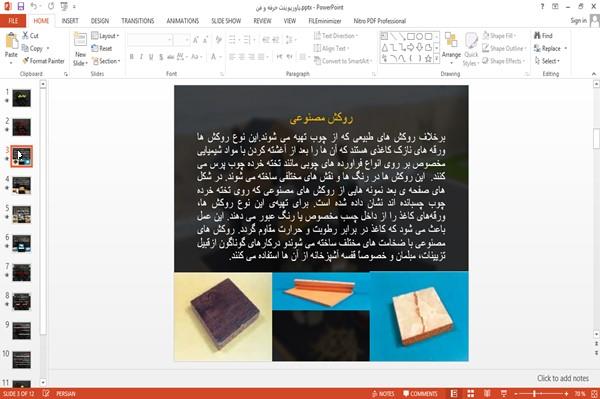The width and height of the screenshot is (600, 399).
Task: Select slide 5 thumbnail
Action: [21, 214]
